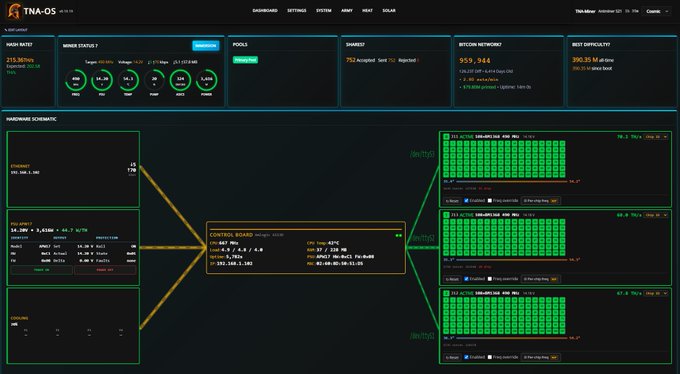The image size is (680, 374).
Task: Click the OUTPUT column header in PSU panel
Action: tap(59, 238)
